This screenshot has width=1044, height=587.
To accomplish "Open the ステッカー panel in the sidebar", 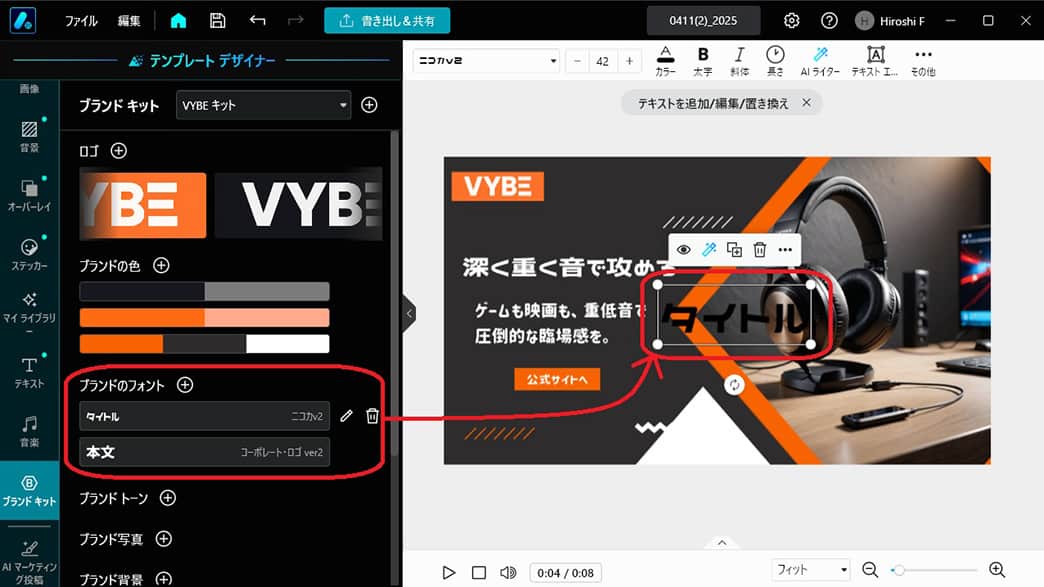I will coord(29,251).
